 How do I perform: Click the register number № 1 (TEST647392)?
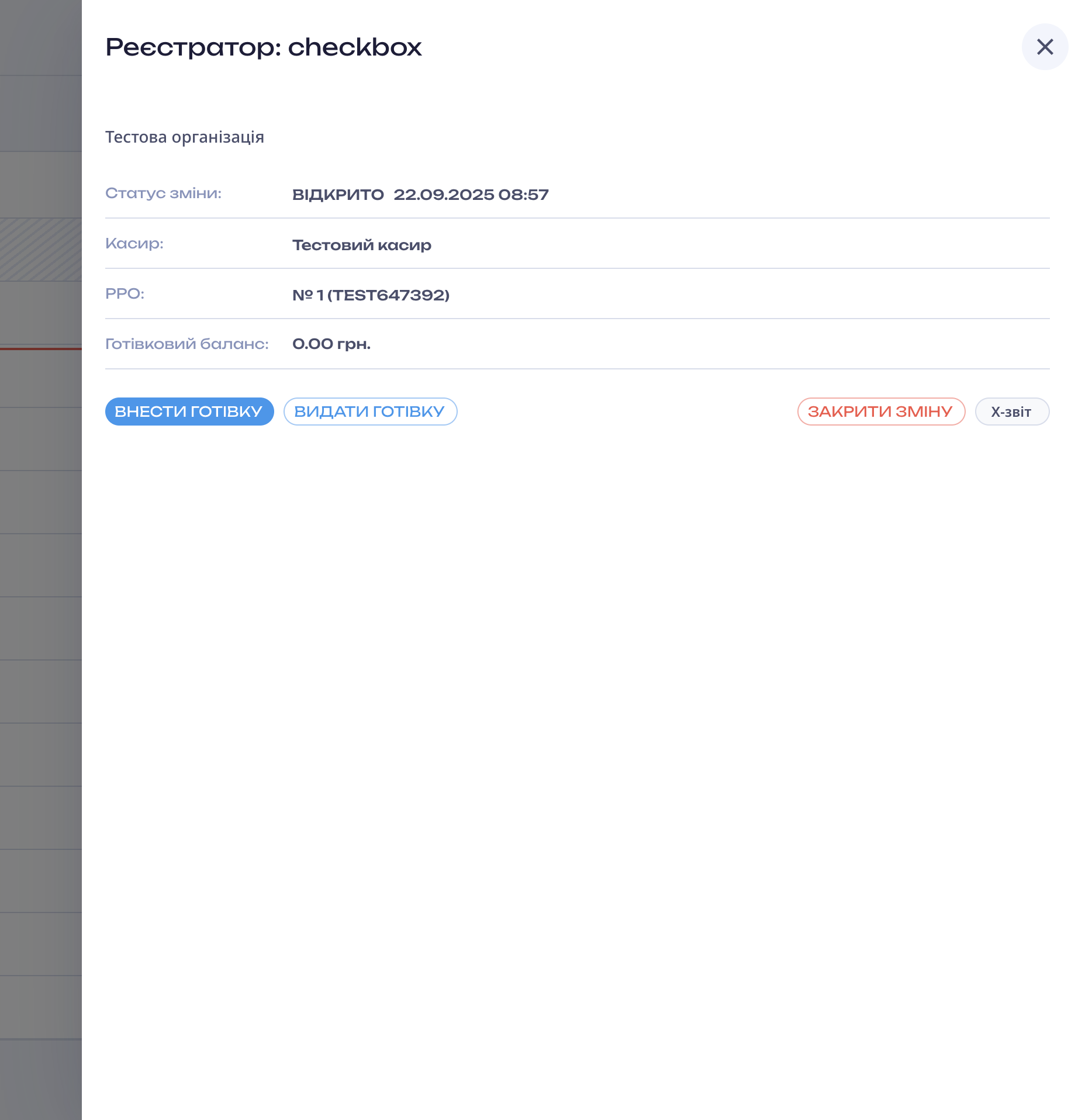pos(371,295)
